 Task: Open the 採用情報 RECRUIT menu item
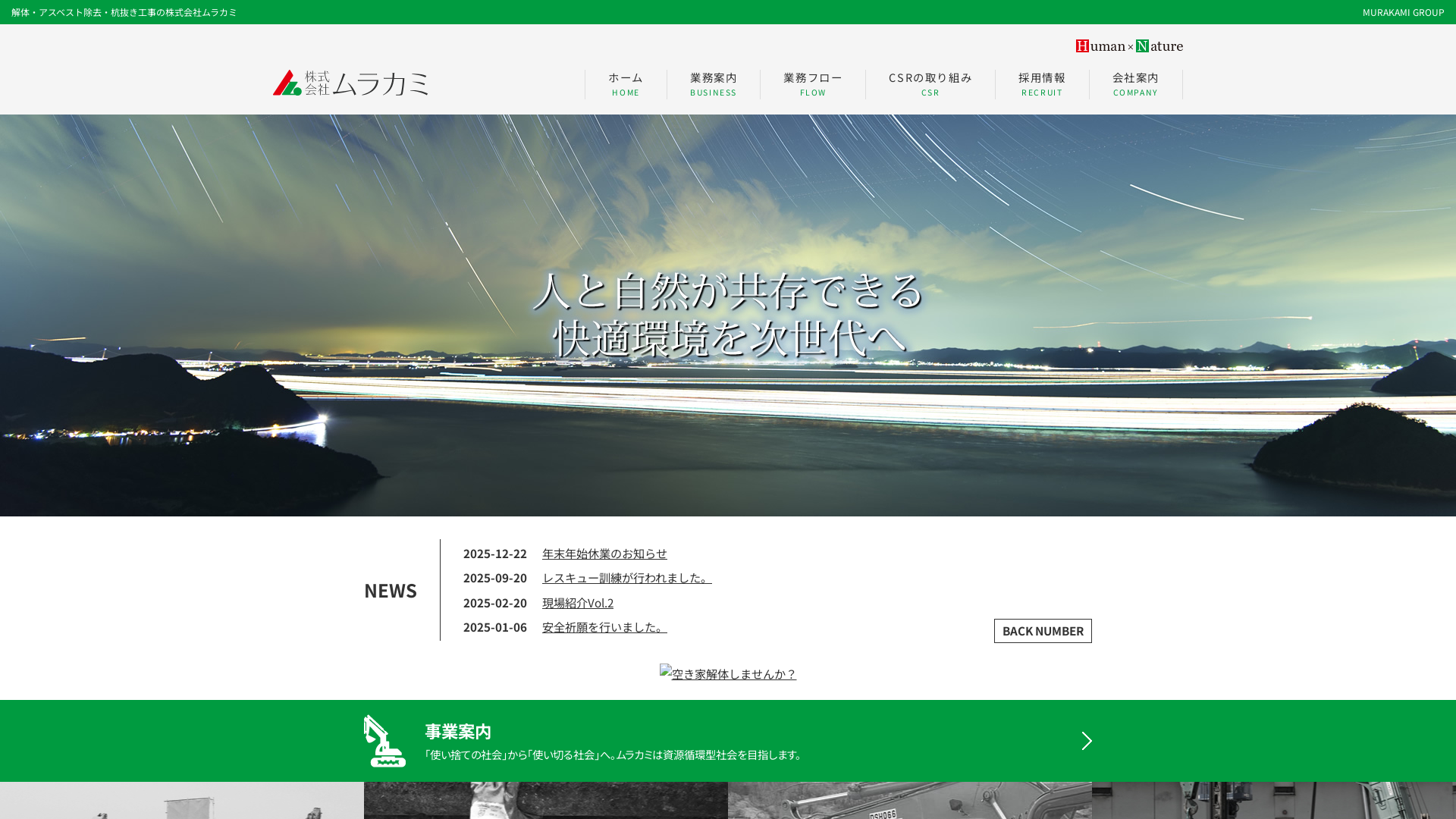click(1042, 83)
